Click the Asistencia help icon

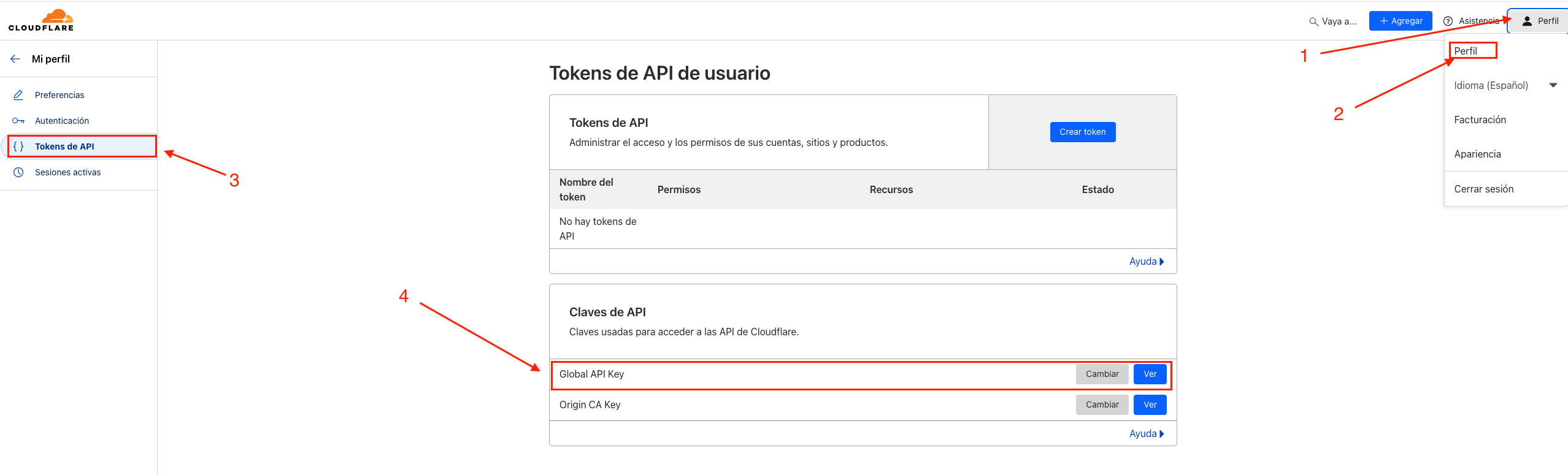pyautogui.click(x=1448, y=21)
